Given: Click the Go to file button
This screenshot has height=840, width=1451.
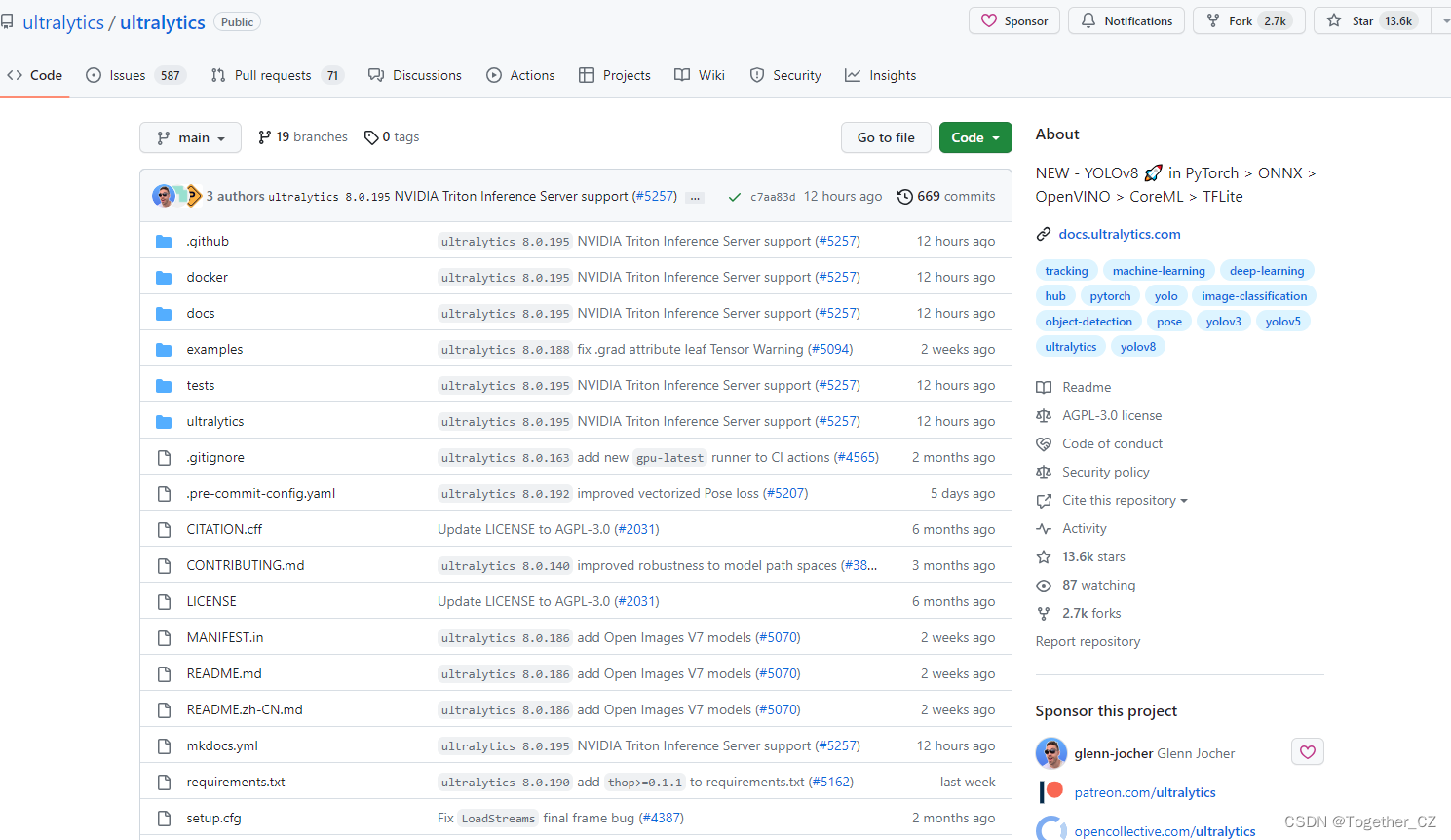Looking at the screenshot, I should [886, 137].
